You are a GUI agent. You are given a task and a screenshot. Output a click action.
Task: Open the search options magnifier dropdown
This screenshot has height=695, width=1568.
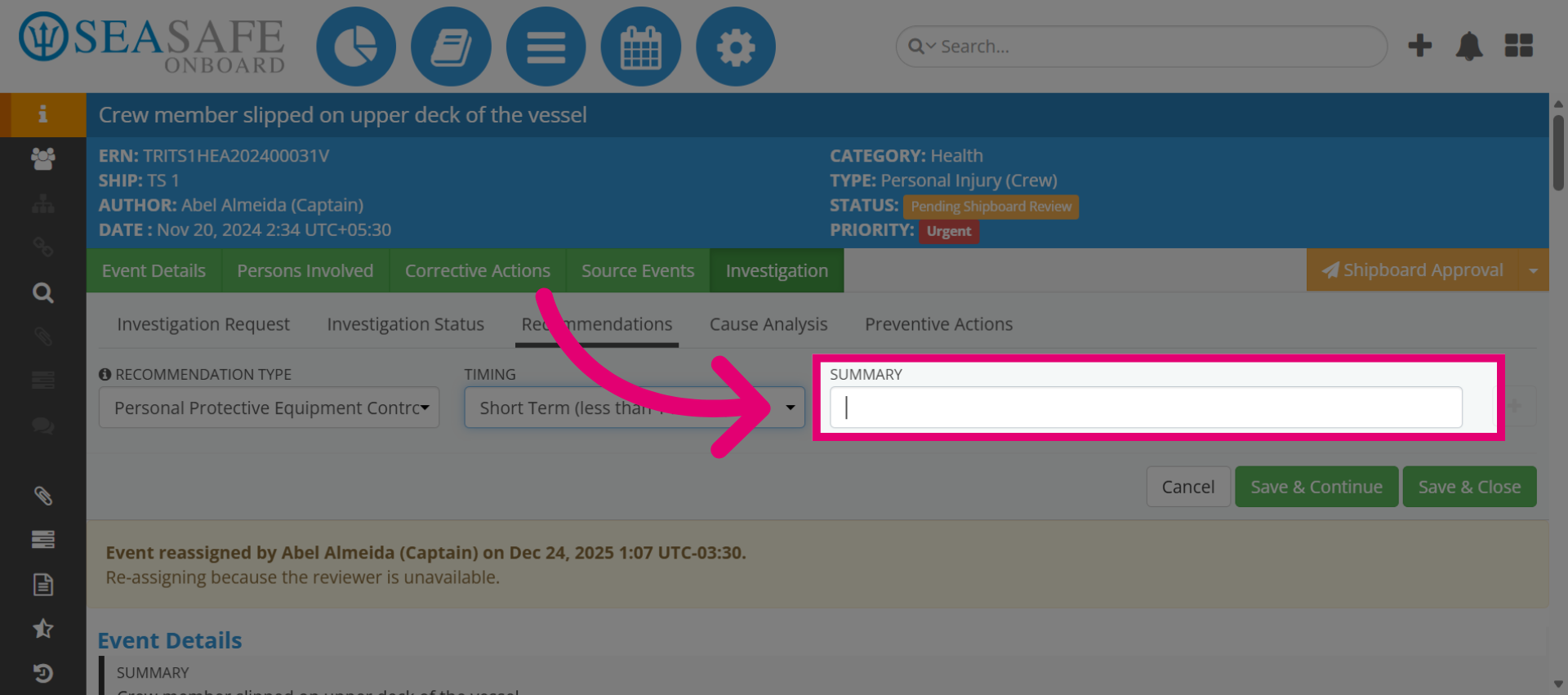pyautogui.click(x=922, y=47)
